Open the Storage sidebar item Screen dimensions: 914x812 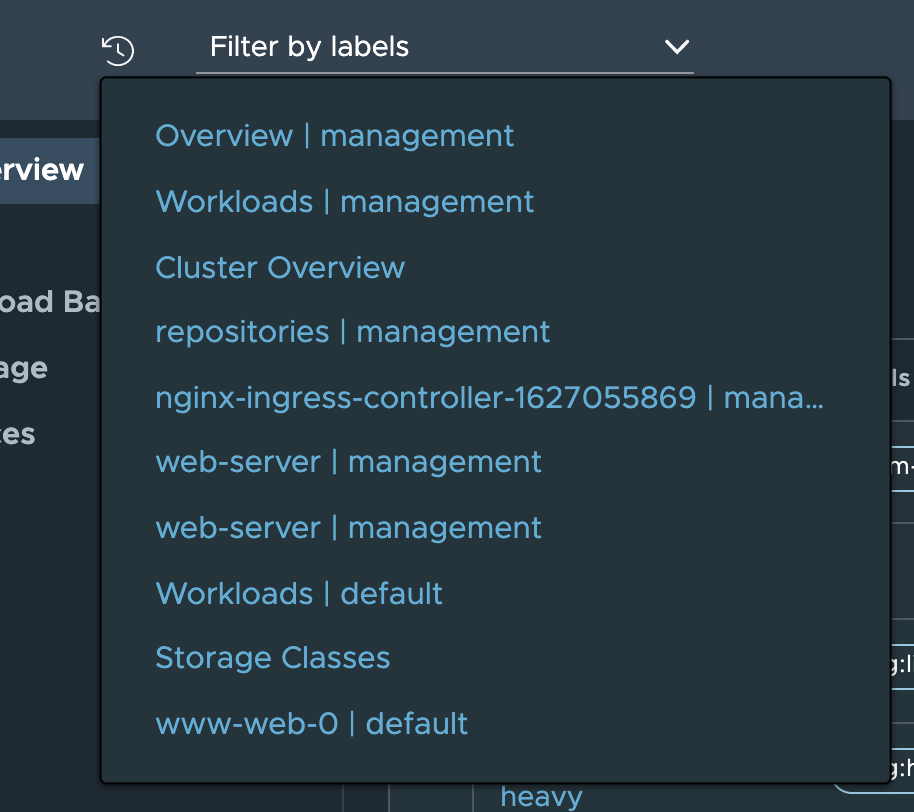coord(25,368)
